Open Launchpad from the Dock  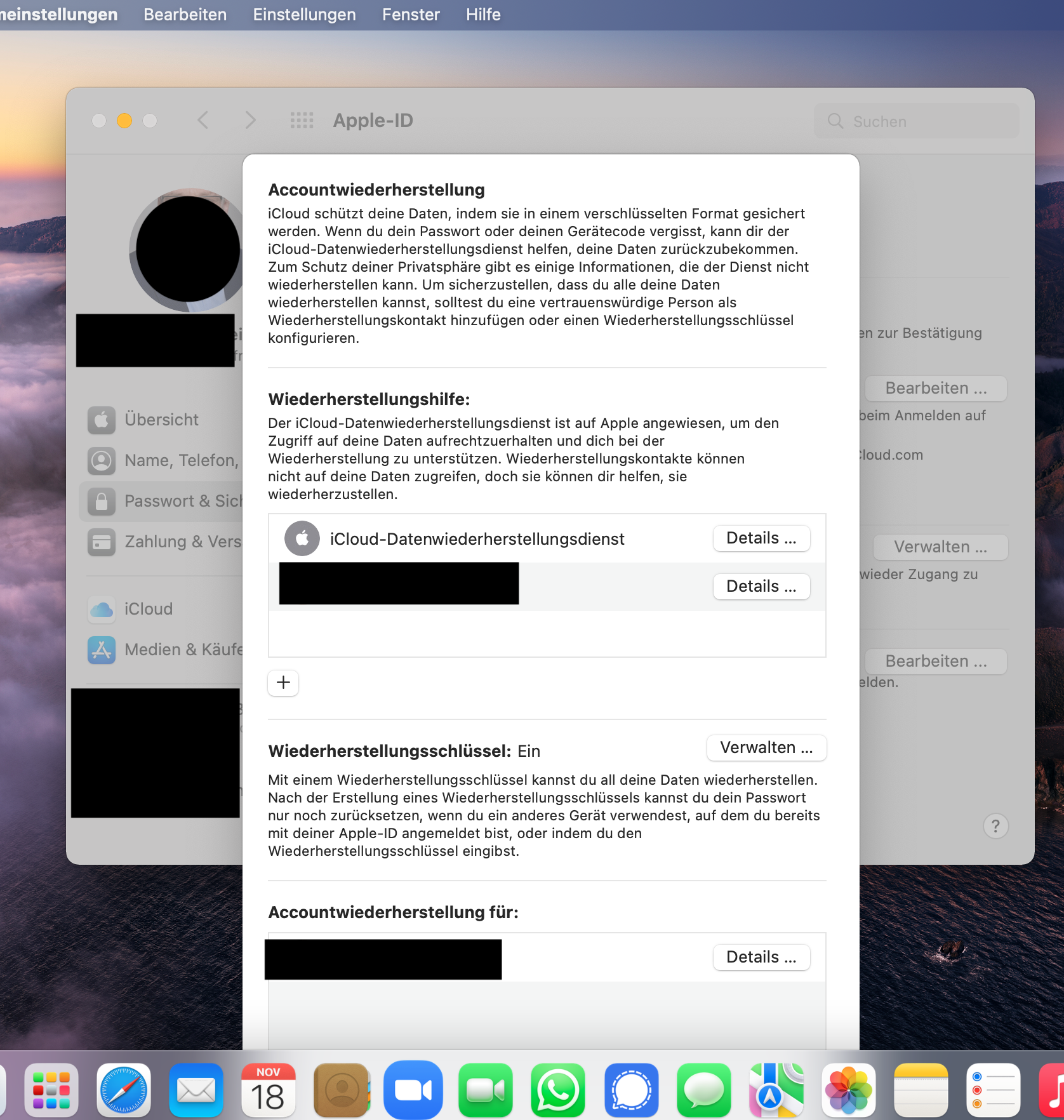51,1090
